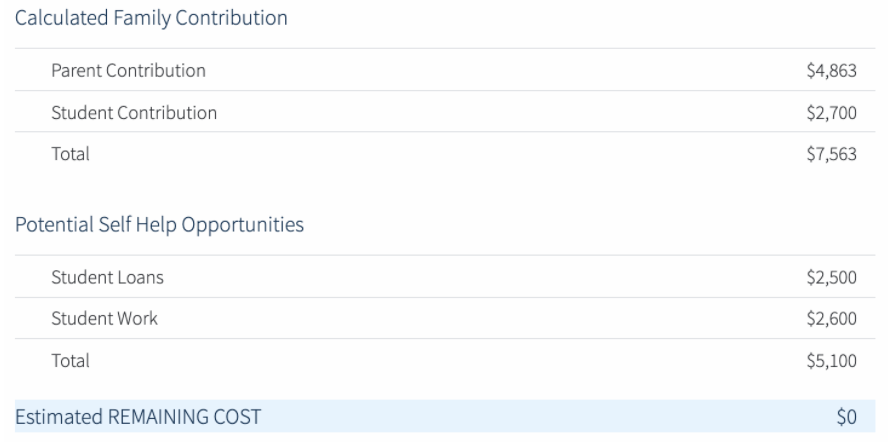888x444 pixels.
Task: Click the Potential Self Help Opportunities heading
Action: [x=159, y=224]
